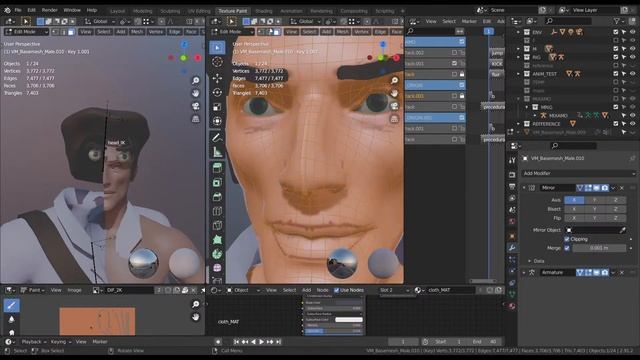The image size is (640, 360).
Task: Hide REFERENCE collection with eye icon
Action: 632,124
